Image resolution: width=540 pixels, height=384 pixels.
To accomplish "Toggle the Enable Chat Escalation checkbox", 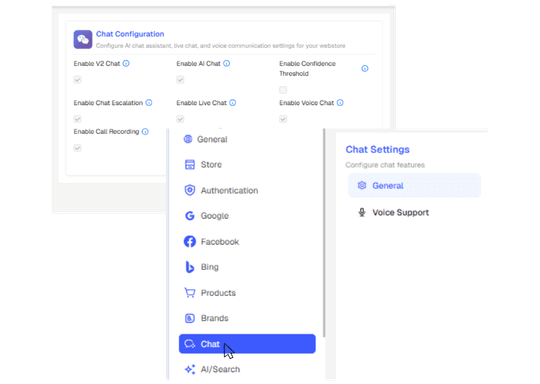I will pos(77,119).
